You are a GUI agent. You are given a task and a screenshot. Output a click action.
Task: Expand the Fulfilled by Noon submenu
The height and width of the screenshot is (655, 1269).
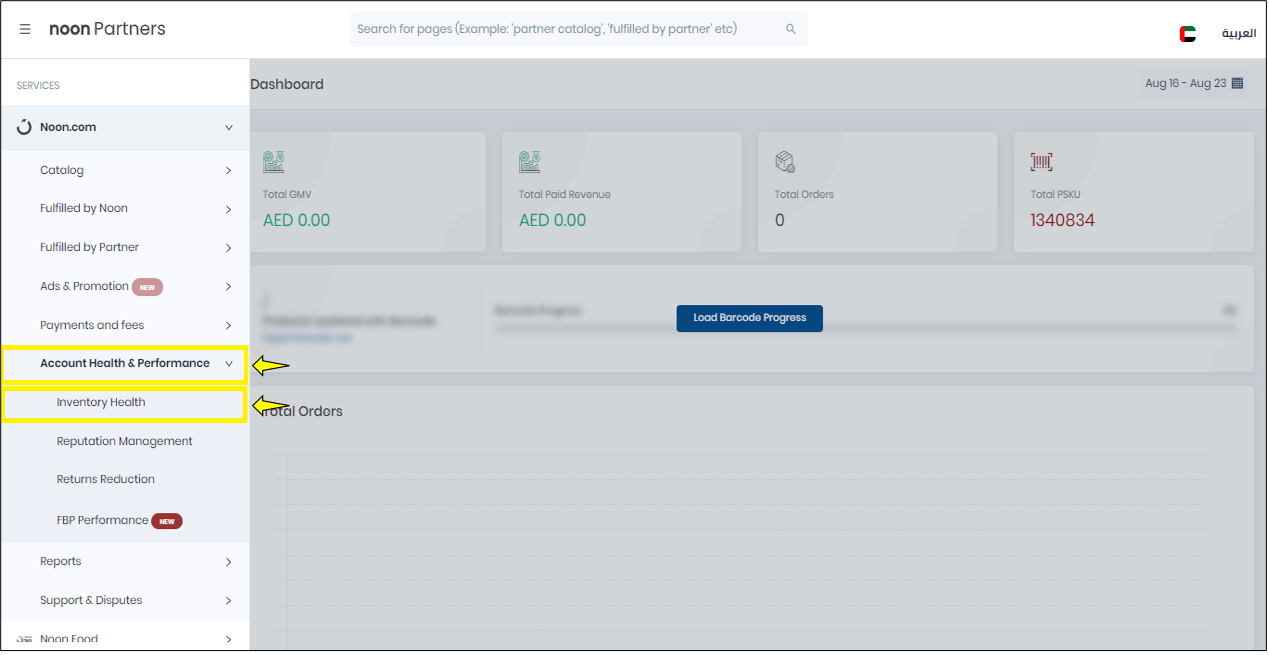[x=228, y=209]
